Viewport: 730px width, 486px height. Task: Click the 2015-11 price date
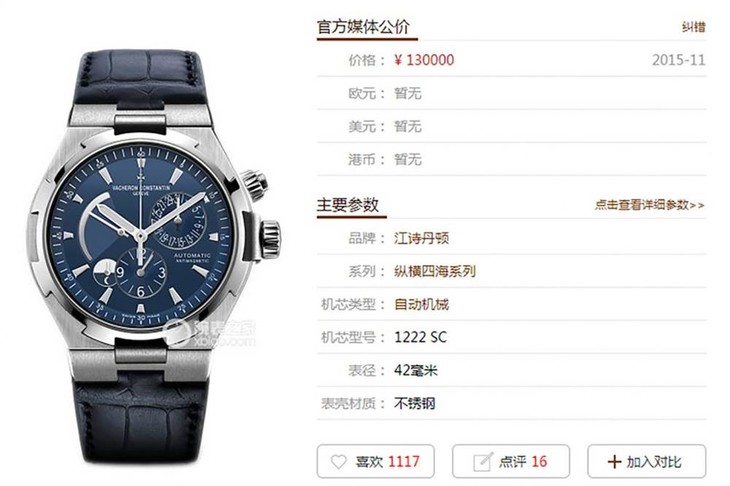[x=679, y=60]
